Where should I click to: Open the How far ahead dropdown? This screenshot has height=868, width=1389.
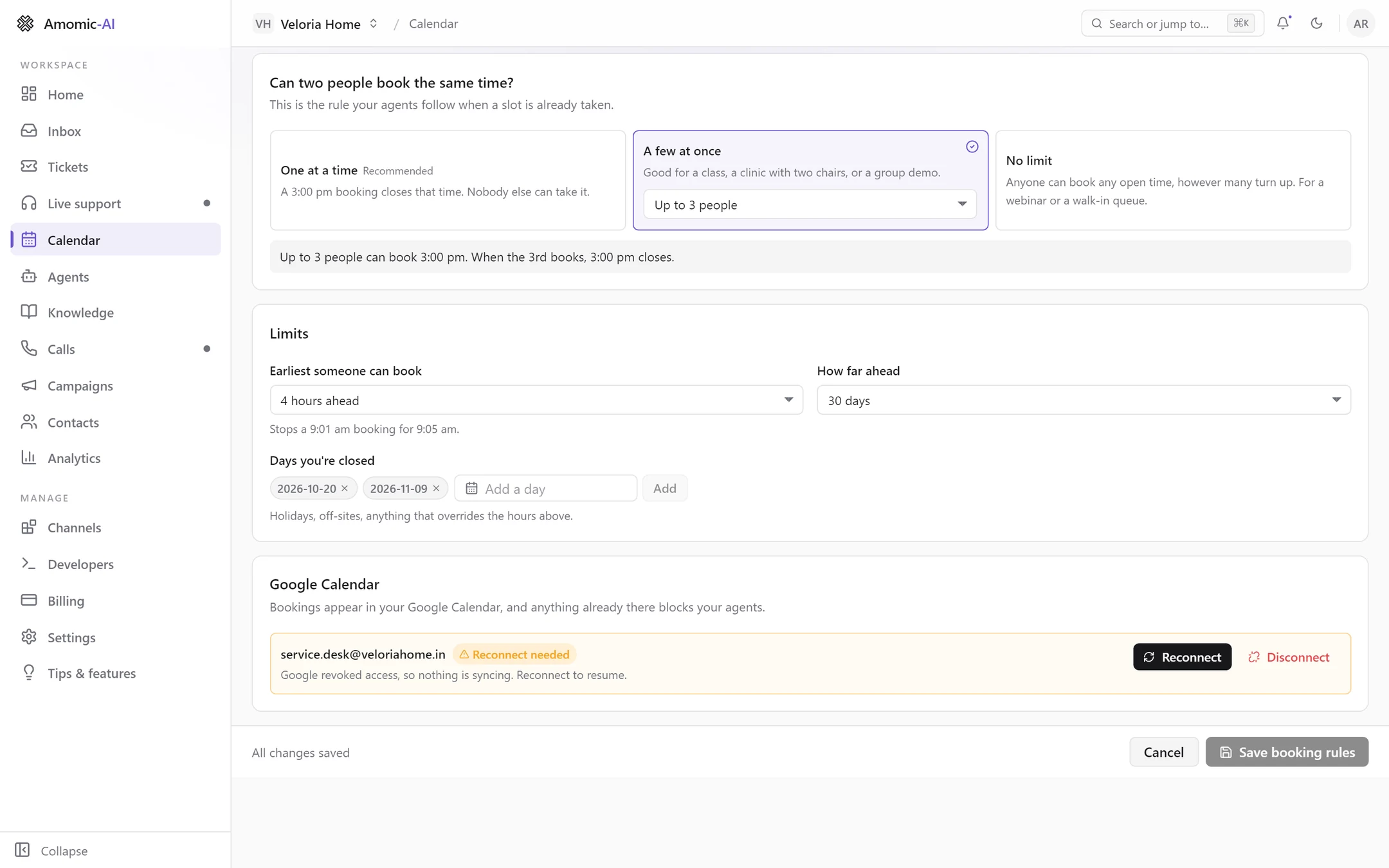1084,400
